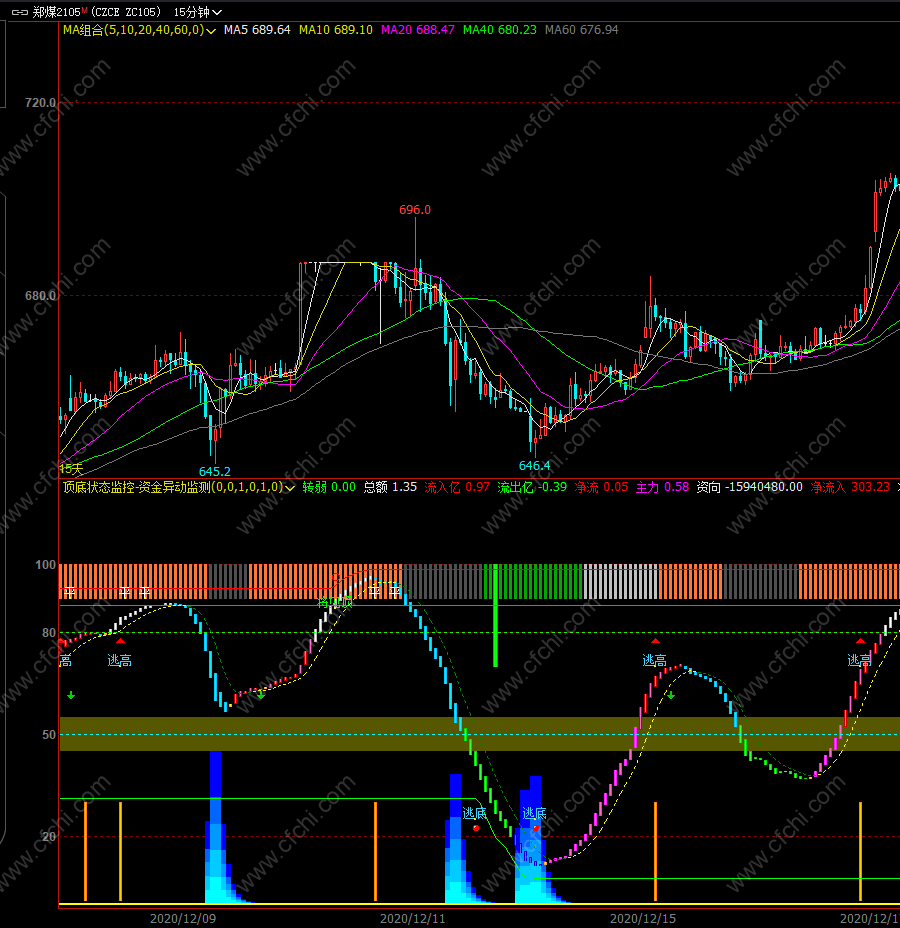Click the red triangle above 逃高 near 12/15

pos(655,641)
